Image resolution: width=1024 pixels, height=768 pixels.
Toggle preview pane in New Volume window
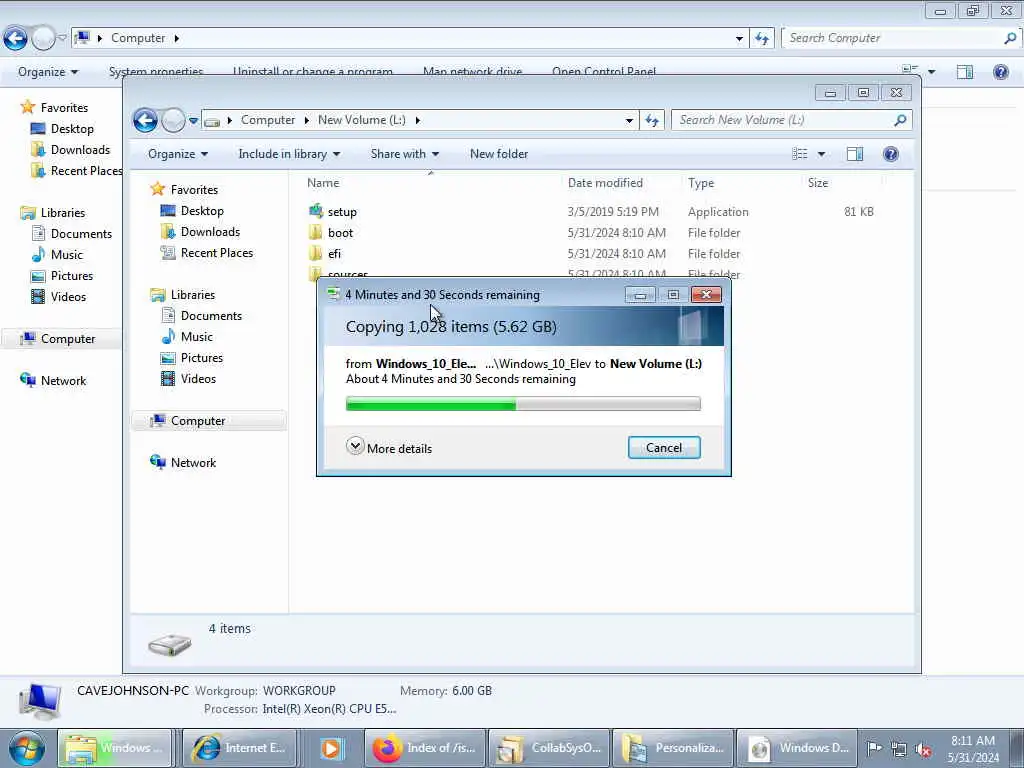(x=855, y=154)
